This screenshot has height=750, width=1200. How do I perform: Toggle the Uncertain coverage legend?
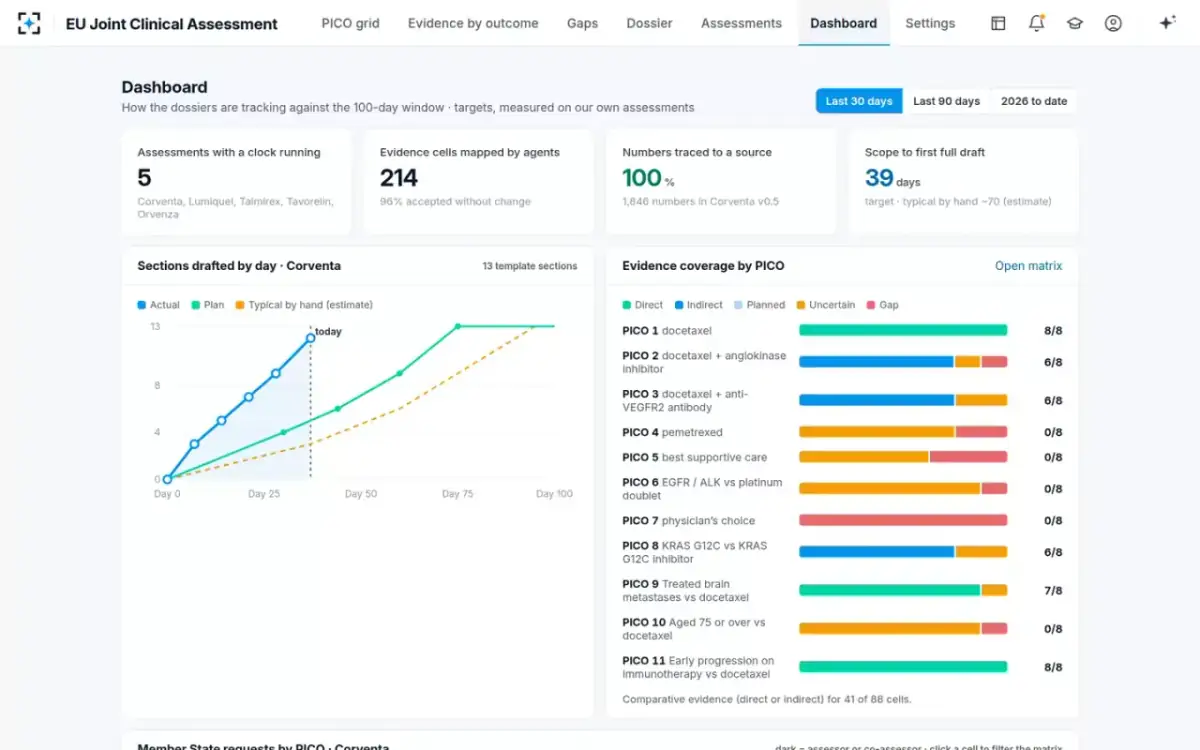[x=825, y=305]
